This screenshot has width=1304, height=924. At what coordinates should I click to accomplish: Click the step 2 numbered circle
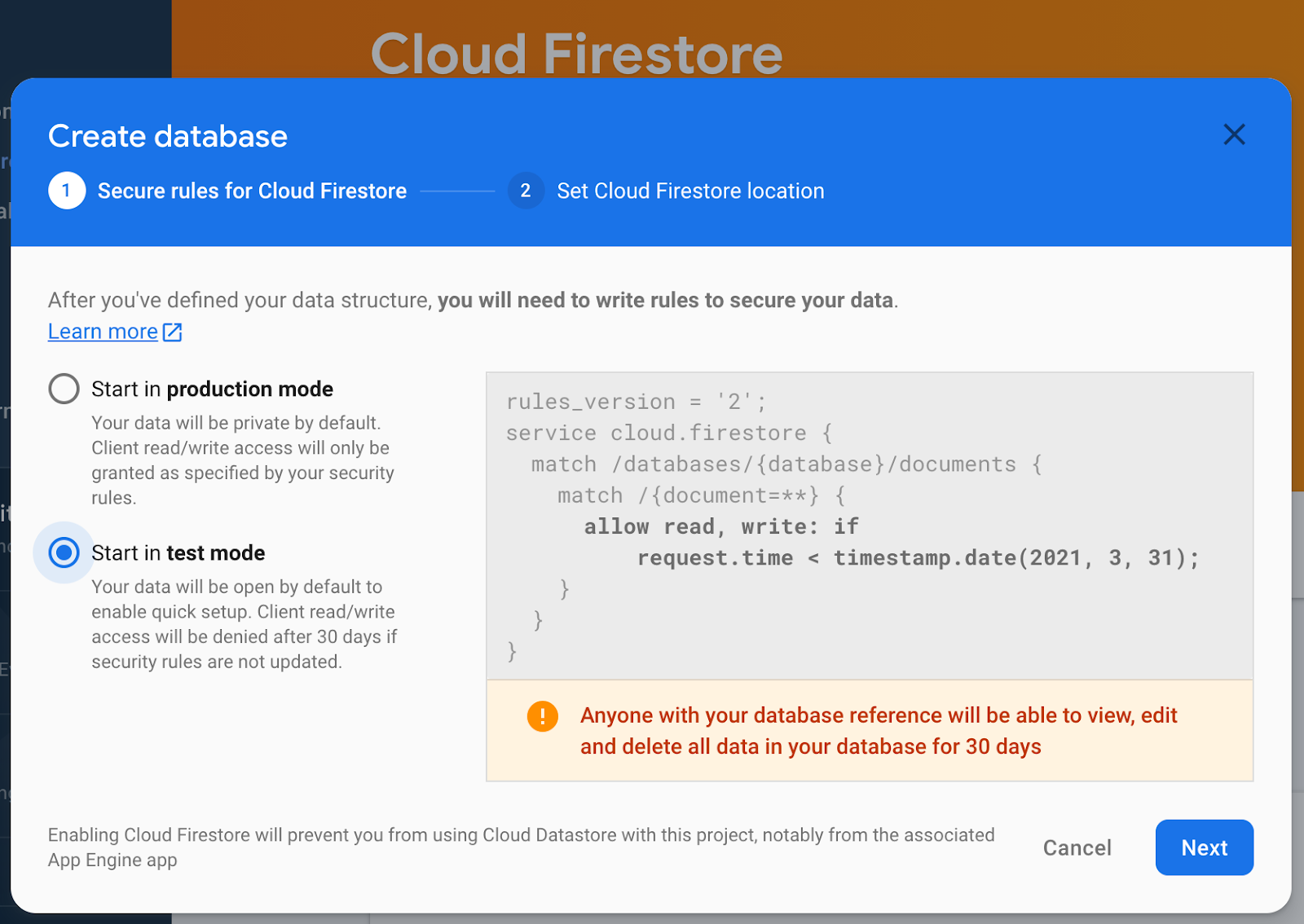pyautogui.click(x=526, y=191)
